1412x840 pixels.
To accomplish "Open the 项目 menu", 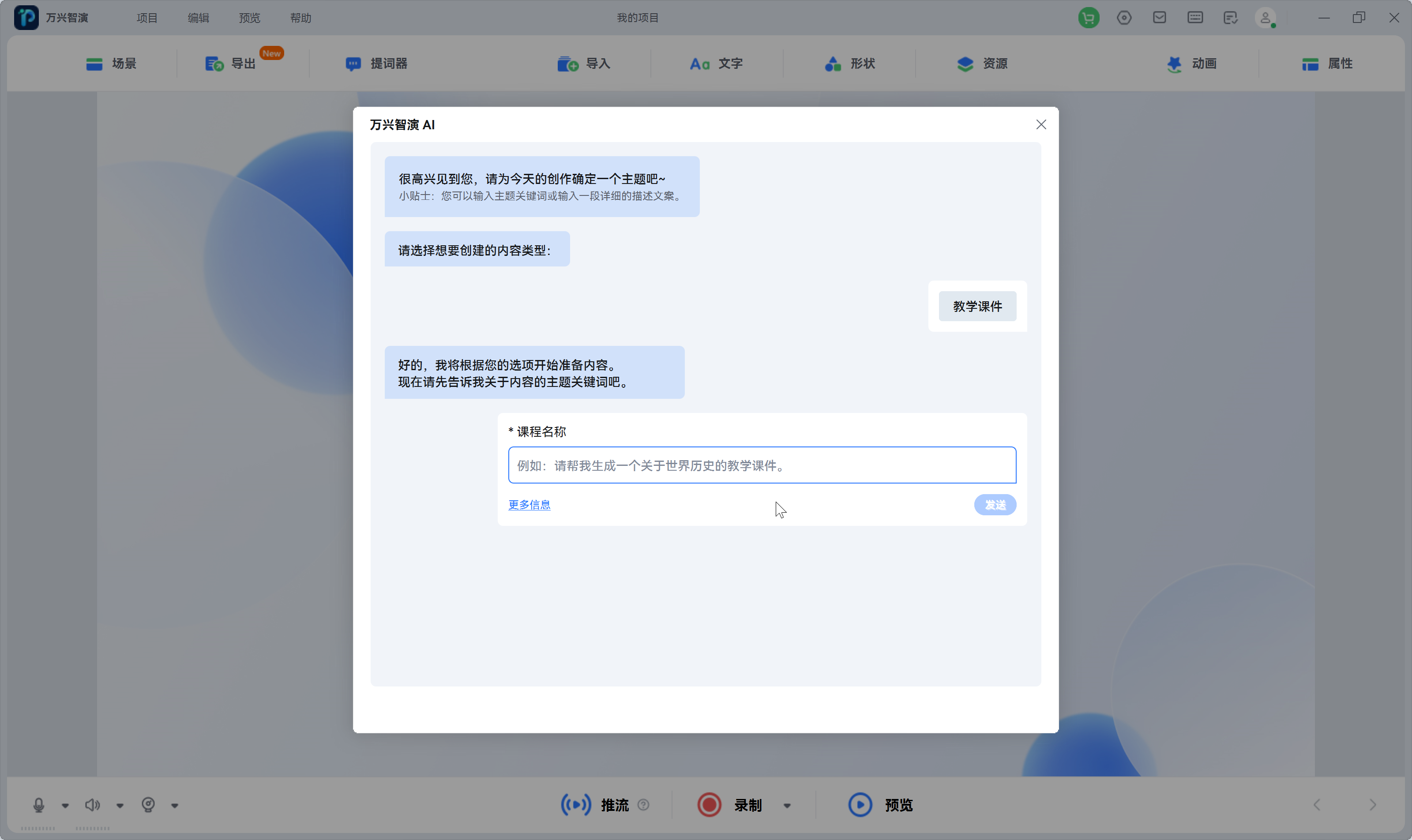I will (146, 18).
